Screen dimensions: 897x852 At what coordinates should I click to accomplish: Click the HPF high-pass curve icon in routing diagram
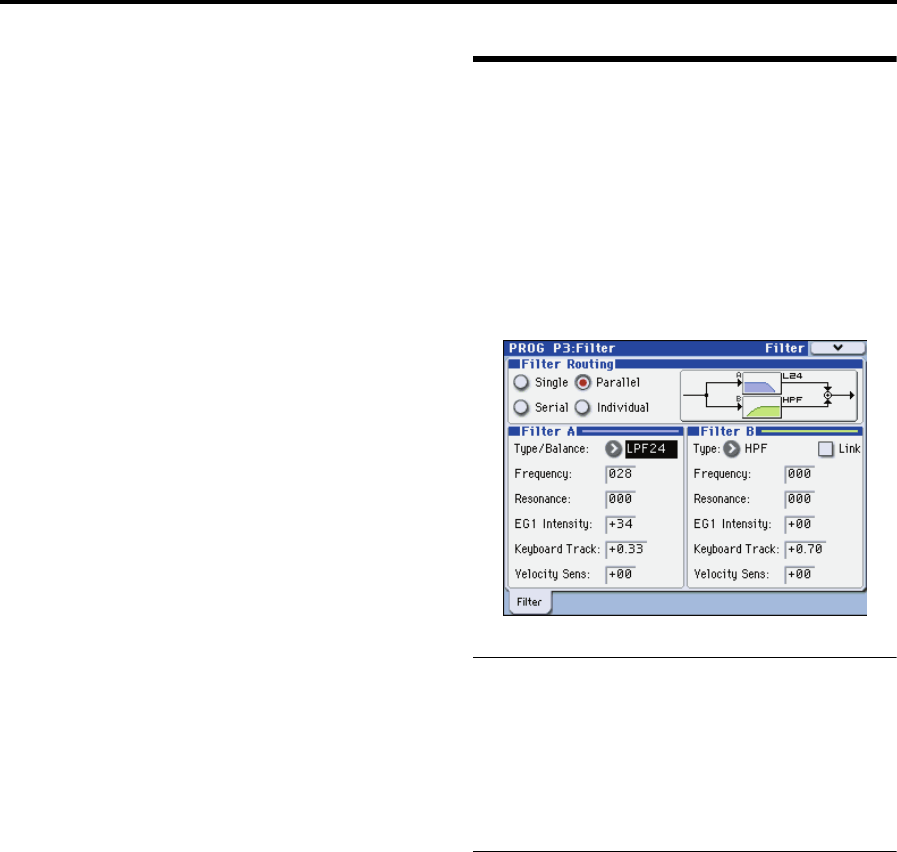click(x=761, y=407)
